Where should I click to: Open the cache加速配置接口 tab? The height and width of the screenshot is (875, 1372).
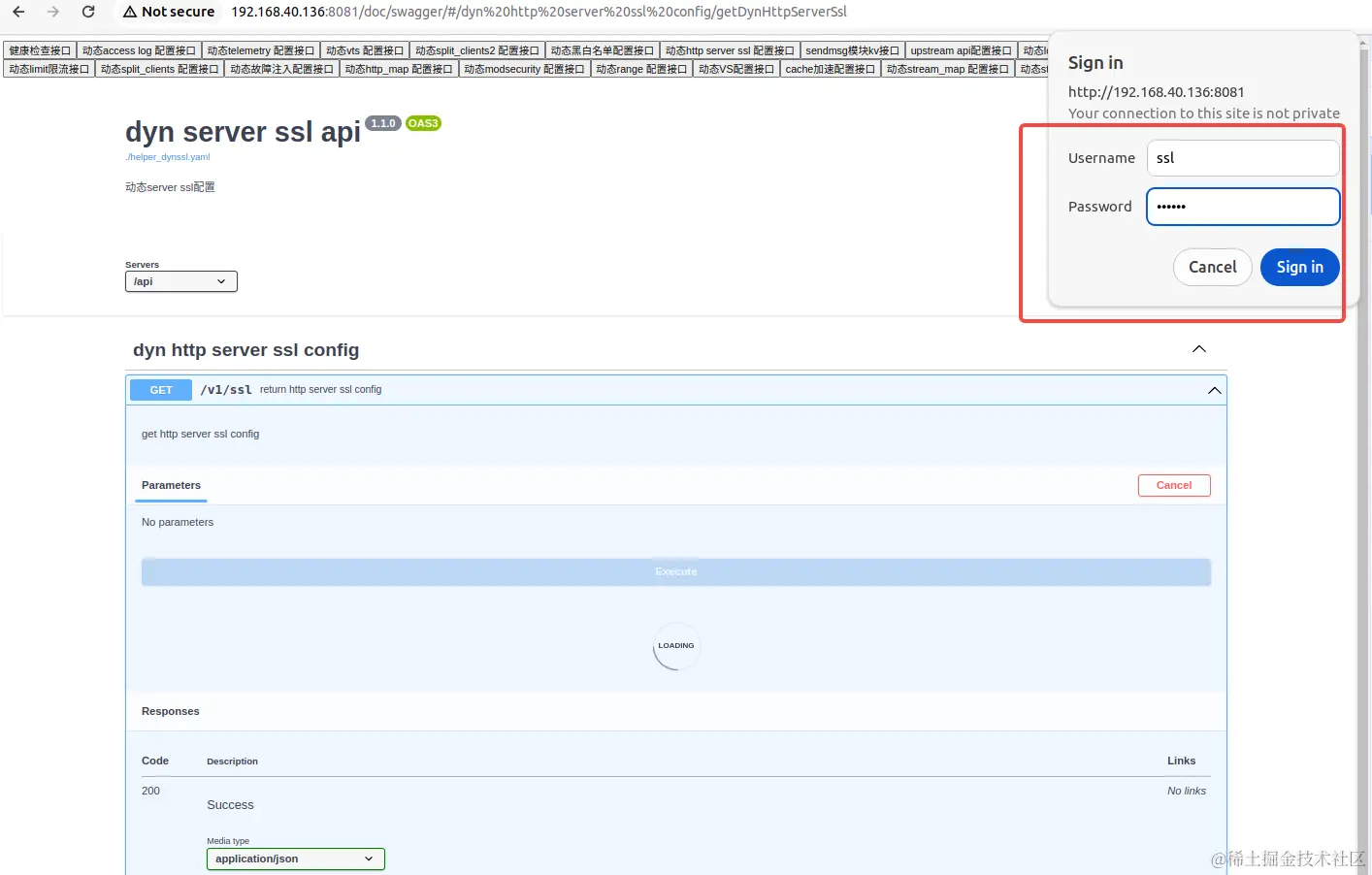(x=830, y=69)
